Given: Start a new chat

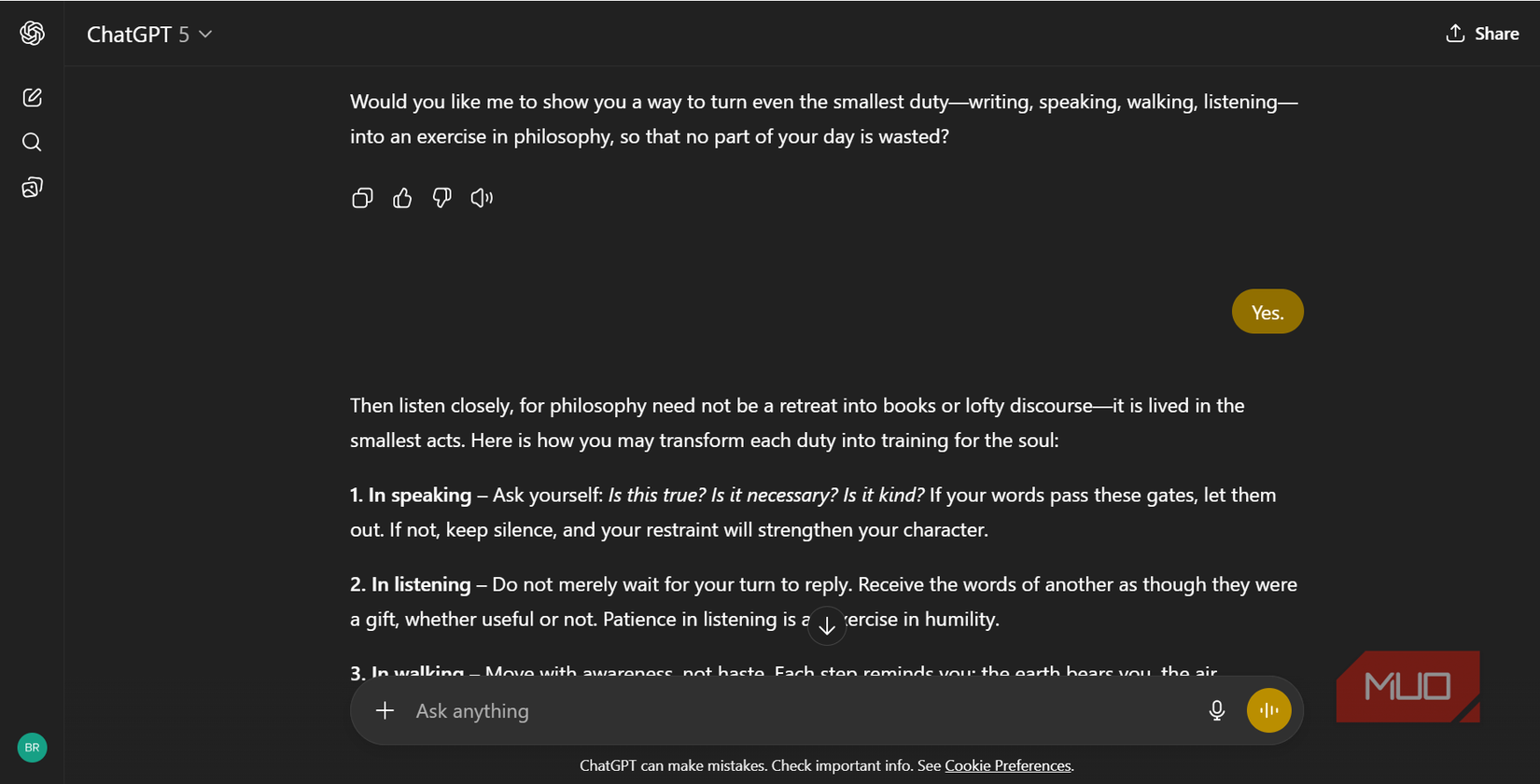Looking at the screenshot, I should click(32, 97).
